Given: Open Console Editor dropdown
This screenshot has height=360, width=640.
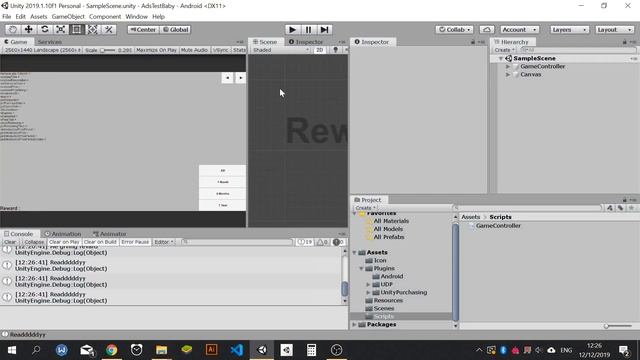Looking at the screenshot, I should [x=164, y=242].
